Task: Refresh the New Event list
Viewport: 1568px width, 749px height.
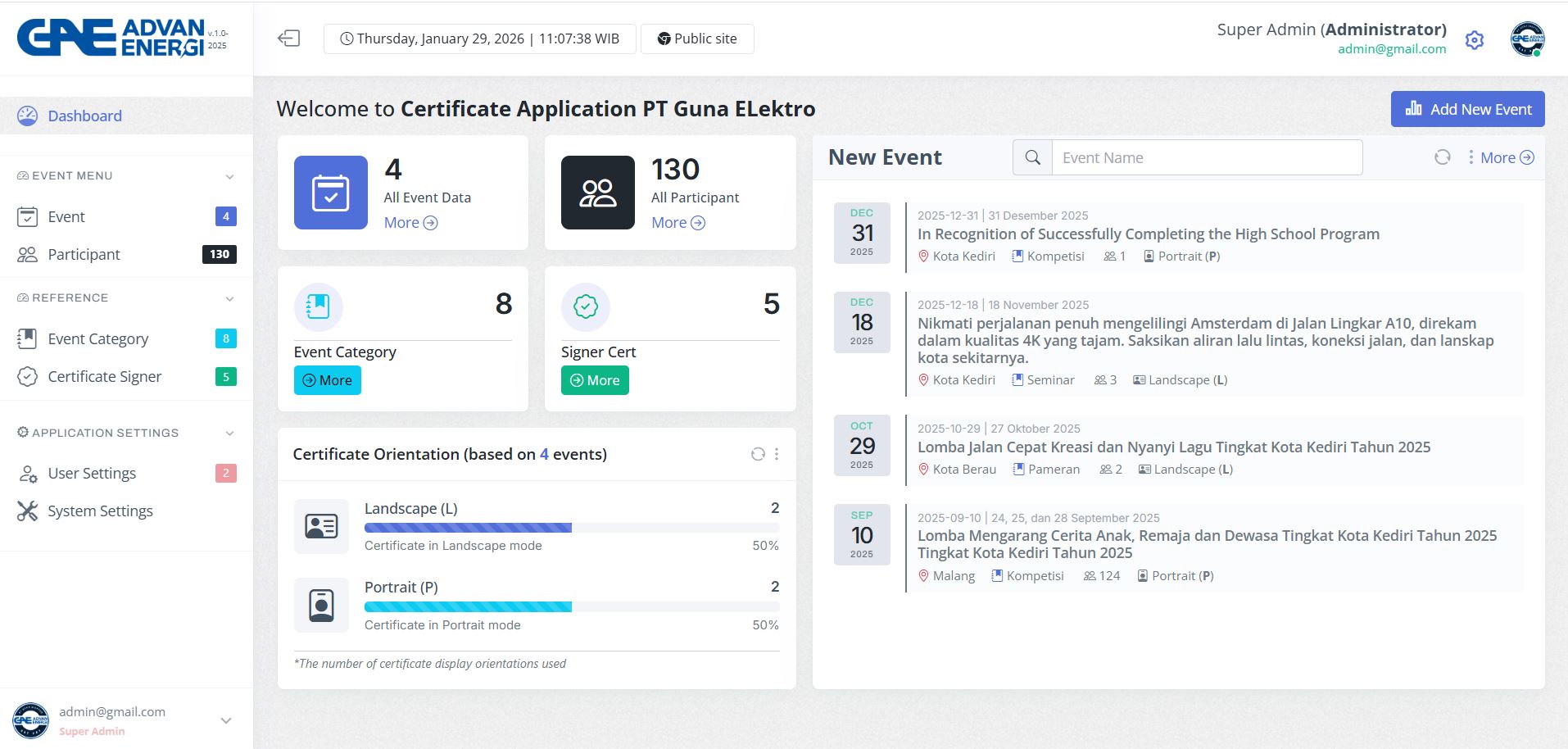Action: coord(1442,157)
